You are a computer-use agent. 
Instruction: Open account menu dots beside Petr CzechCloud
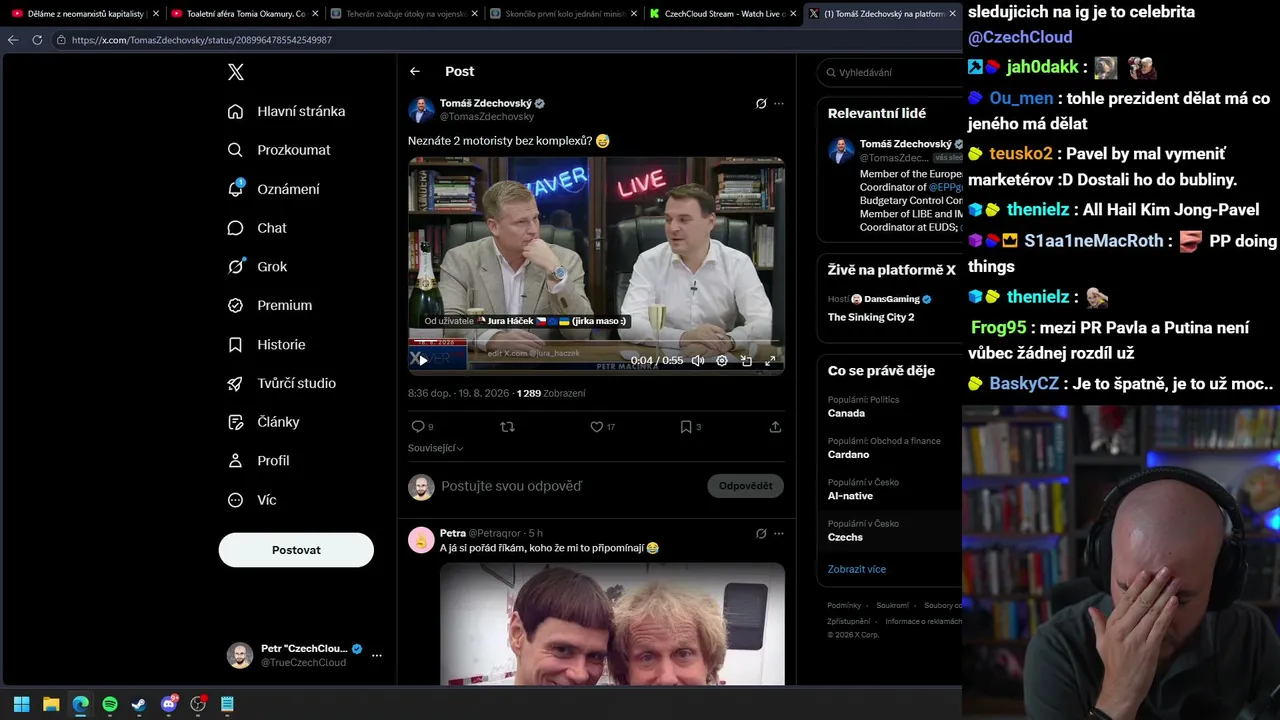point(377,656)
